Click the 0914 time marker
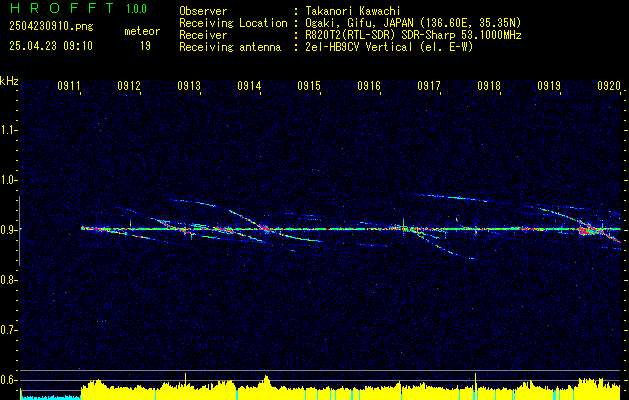629x400 pixels. pos(249,85)
